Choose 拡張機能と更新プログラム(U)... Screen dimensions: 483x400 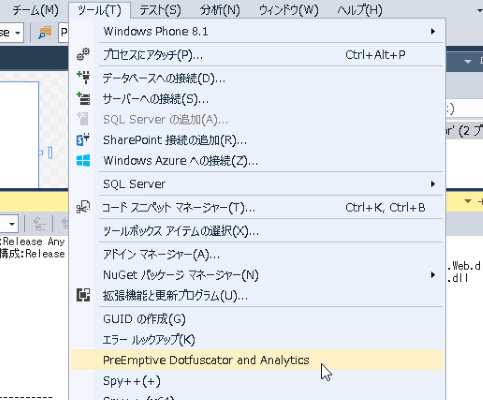point(257,295)
